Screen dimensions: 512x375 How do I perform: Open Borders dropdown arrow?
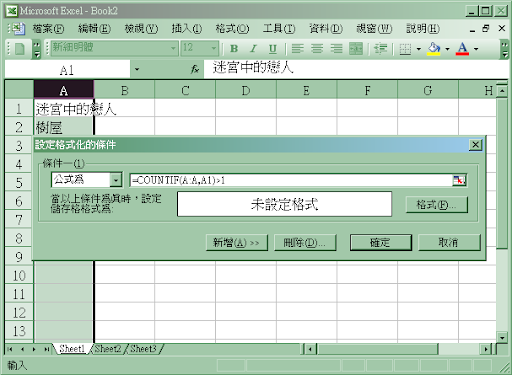419,49
